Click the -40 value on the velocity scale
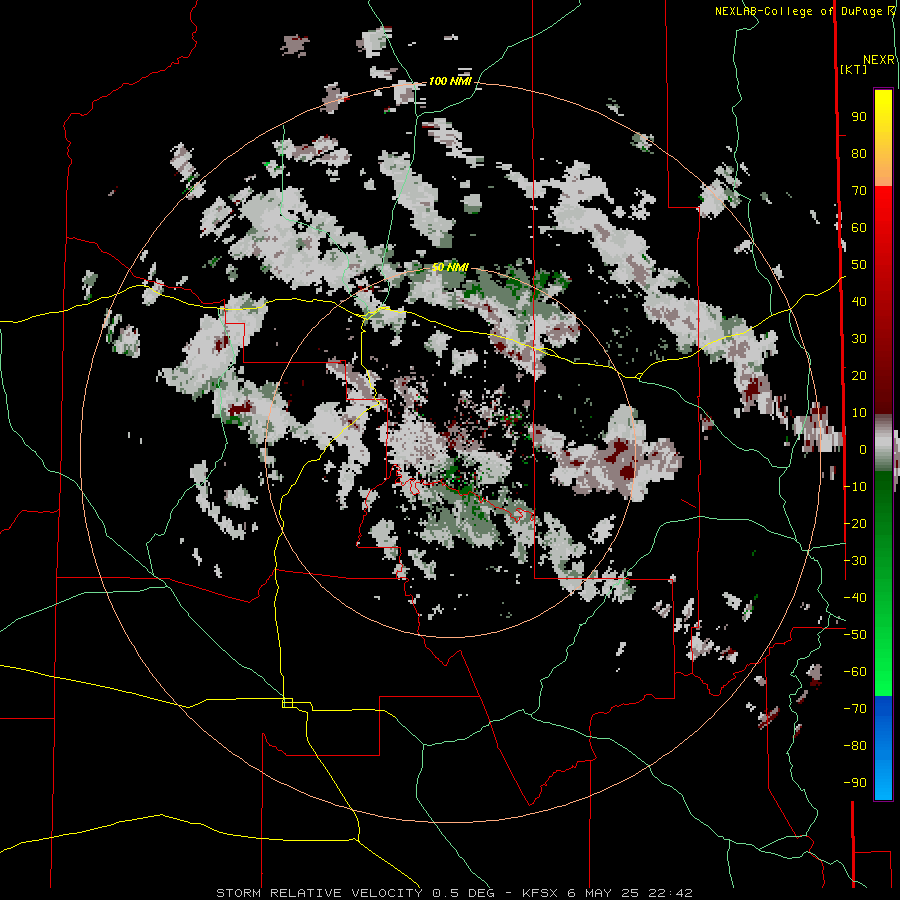 pyautogui.click(x=855, y=598)
